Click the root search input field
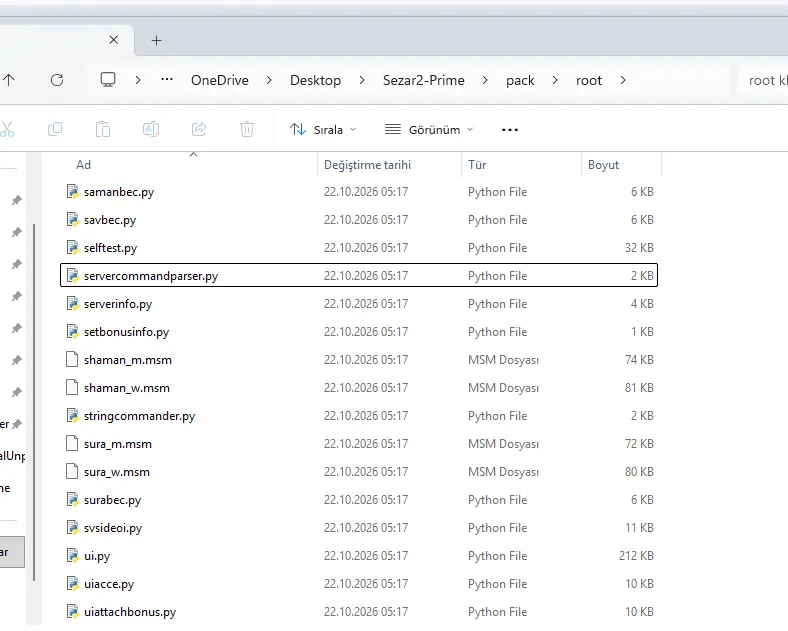The width and height of the screenshot is (788, 631). coord(764,80)
